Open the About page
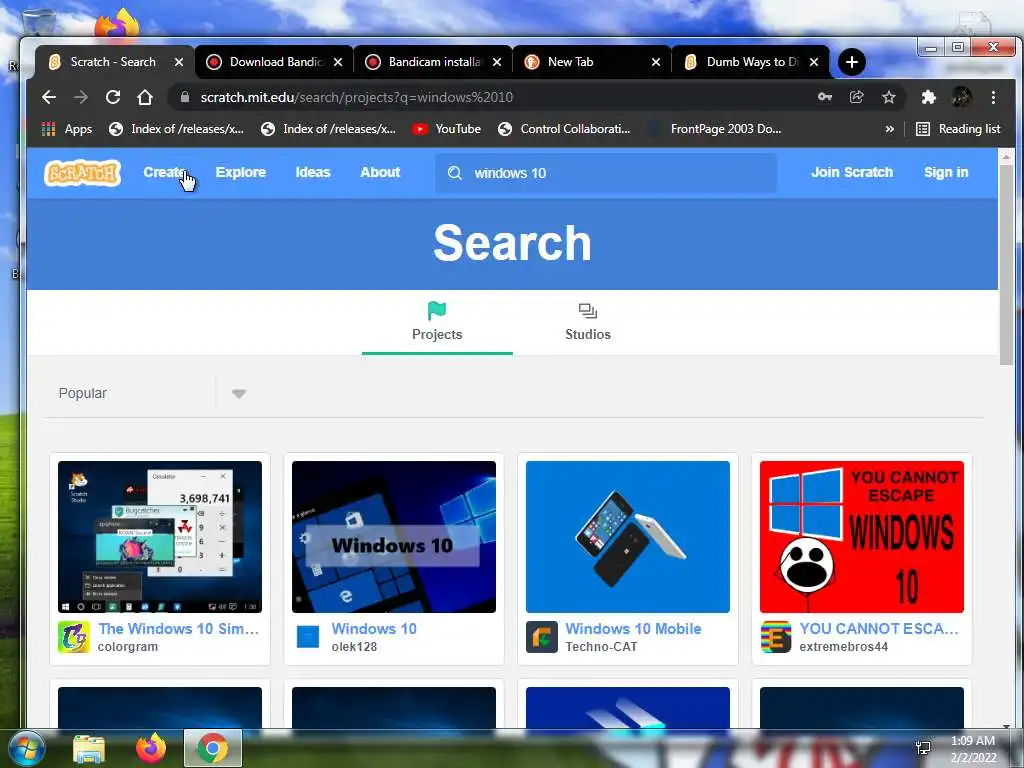 point(380,172)
